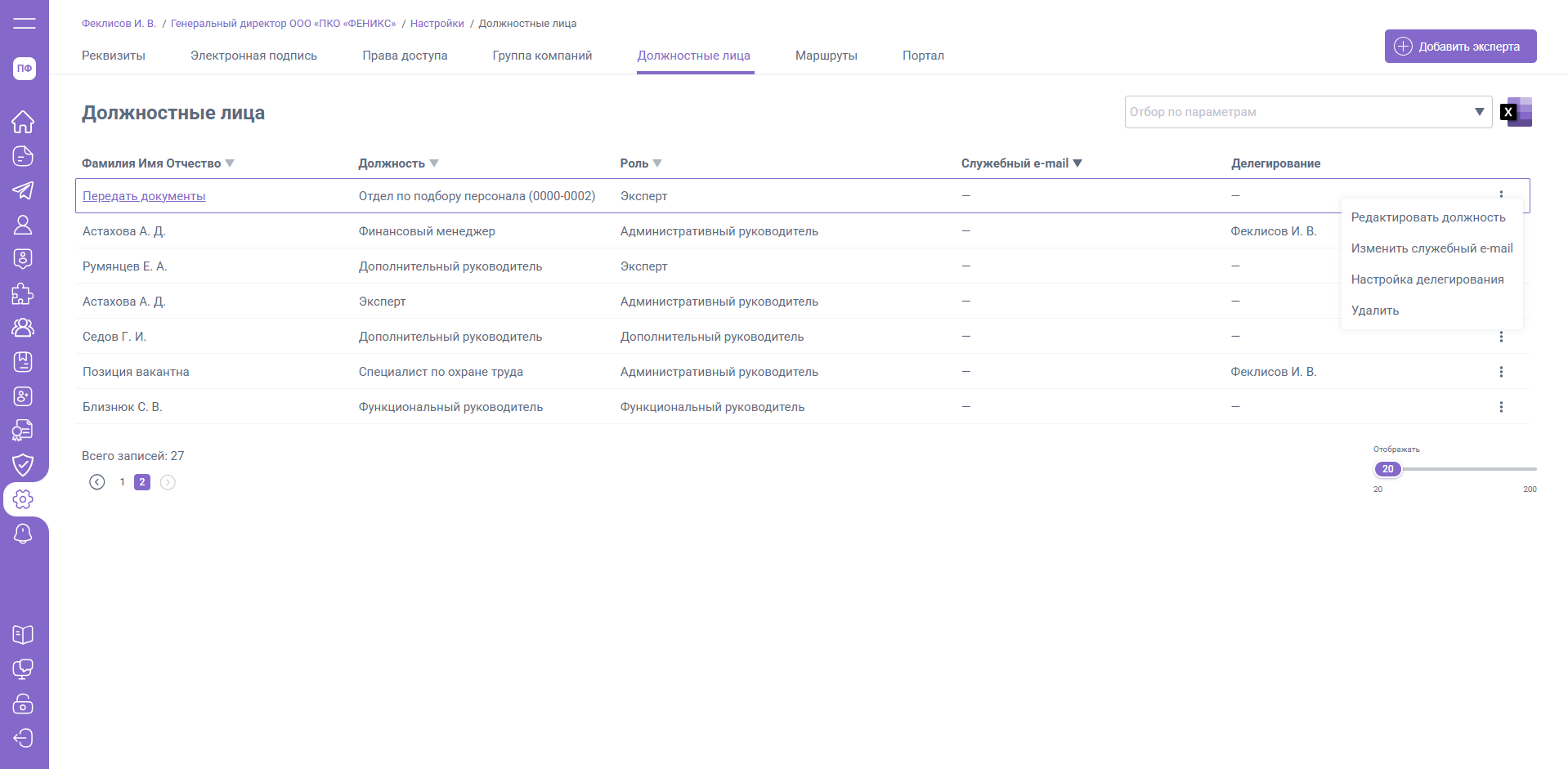This screenshot has width=1568, height=769.
Task: Open filter on Фамилия Имя Отчество column
Action: tap(230, 163)
